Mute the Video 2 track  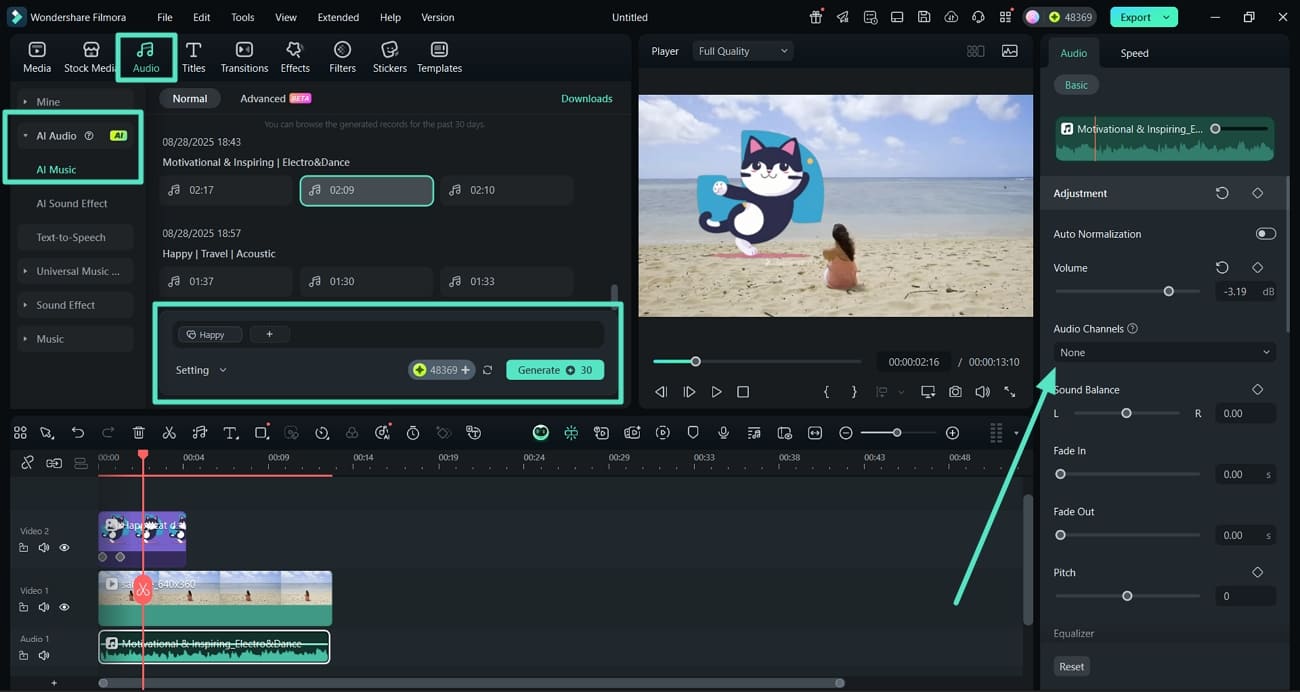click(x=44, y=548)
